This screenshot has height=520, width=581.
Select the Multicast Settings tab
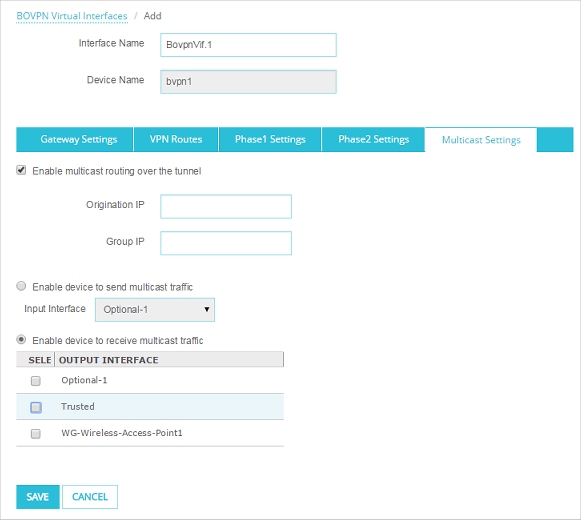click(481, 140)
